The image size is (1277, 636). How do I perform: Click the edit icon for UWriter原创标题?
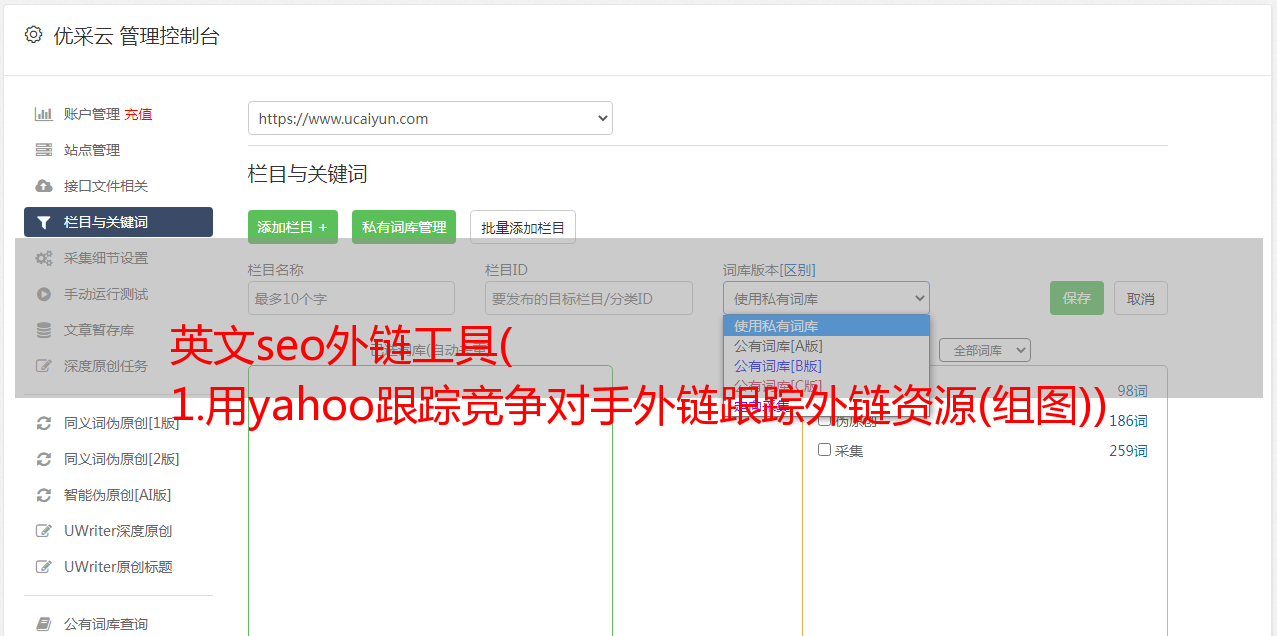[44, 567]
